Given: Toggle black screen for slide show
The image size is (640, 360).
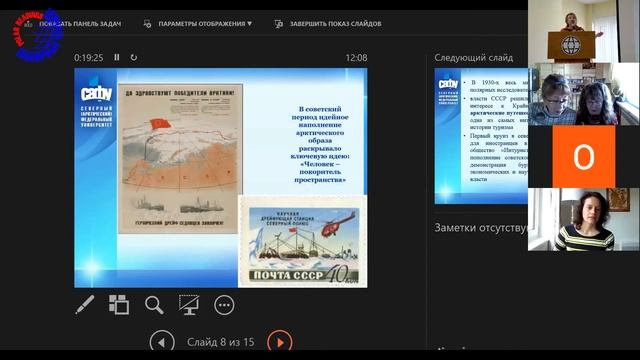Looking at the screenshot, I should click(x=189, y=305).
